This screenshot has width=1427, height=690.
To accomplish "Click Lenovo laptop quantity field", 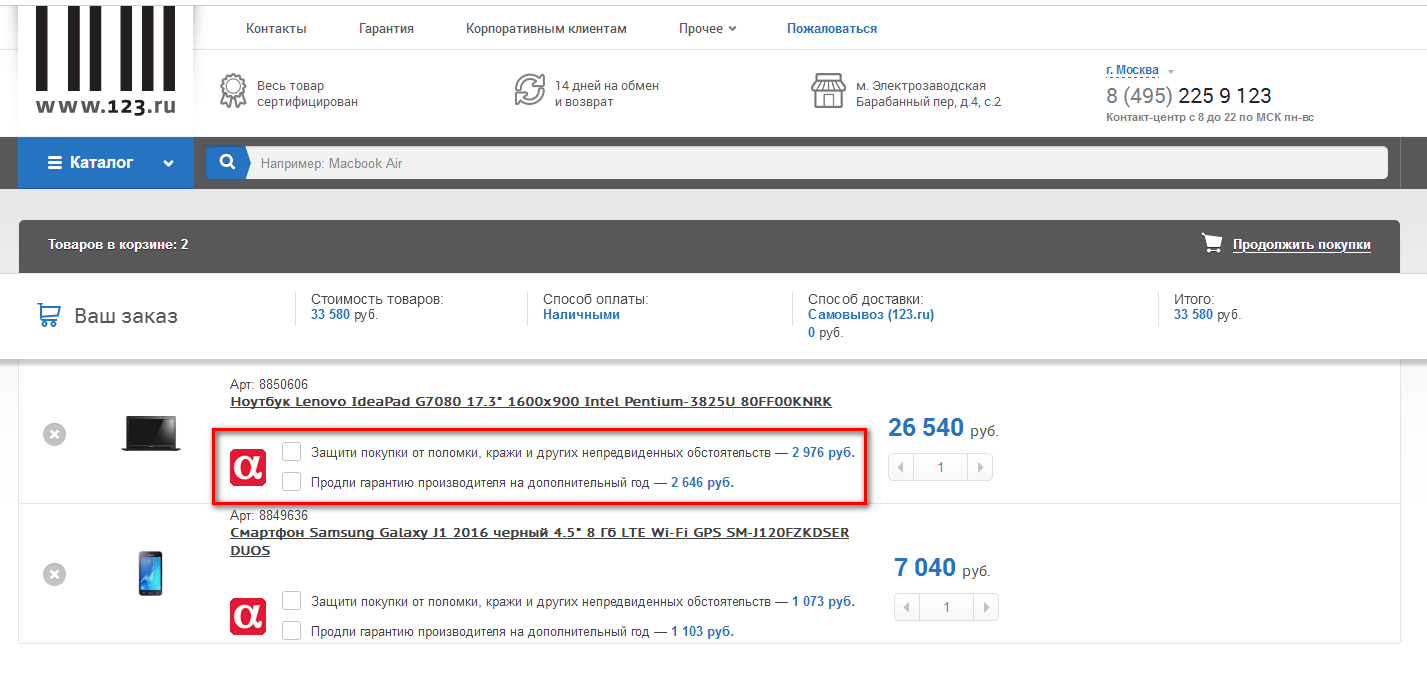I will (940, 467).
